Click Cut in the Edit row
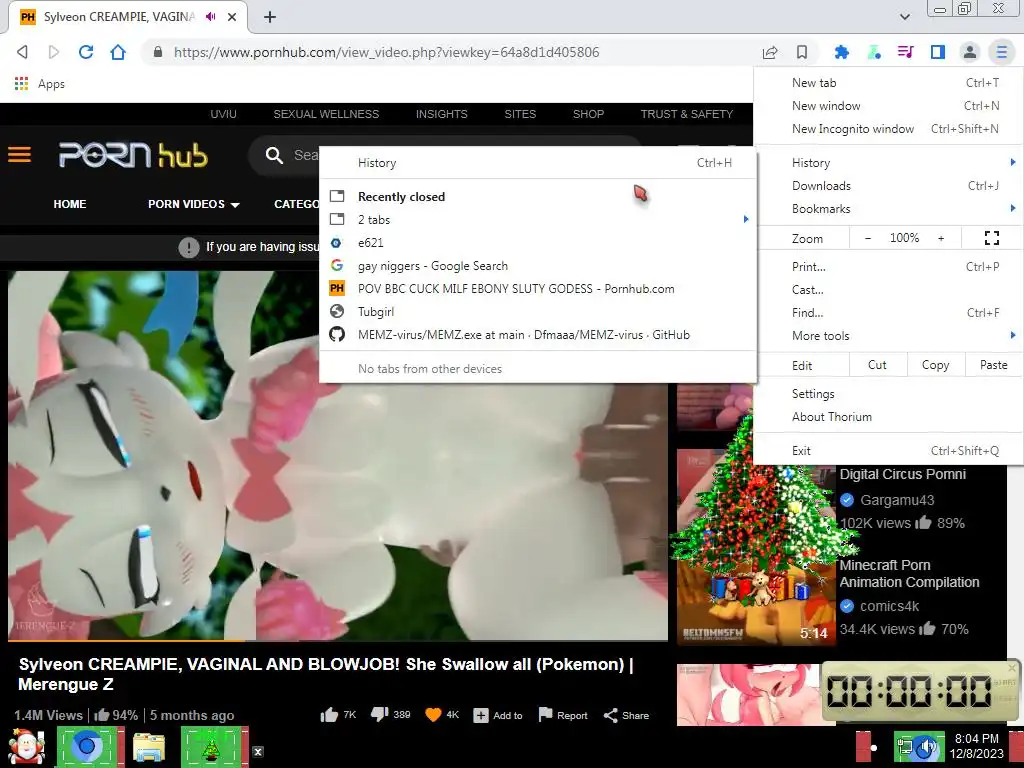 (x=878, y=365)
